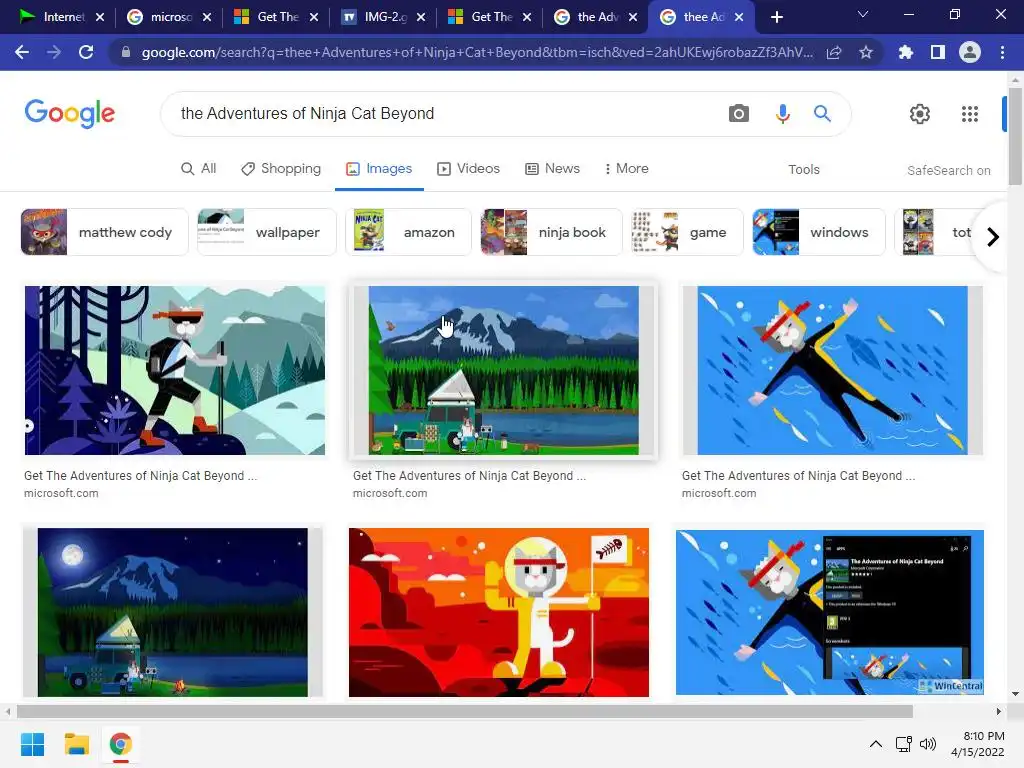The width and height of the screenshot is (1024, 768).
Task: Click microsoft.com under the mountain camper image
Action: coord(390,493)
